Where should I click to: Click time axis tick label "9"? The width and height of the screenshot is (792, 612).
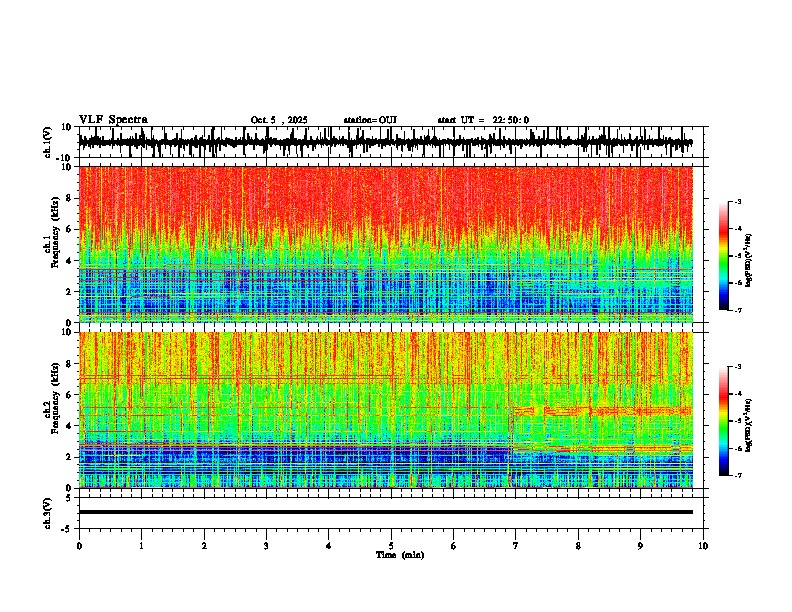[640, 546]
